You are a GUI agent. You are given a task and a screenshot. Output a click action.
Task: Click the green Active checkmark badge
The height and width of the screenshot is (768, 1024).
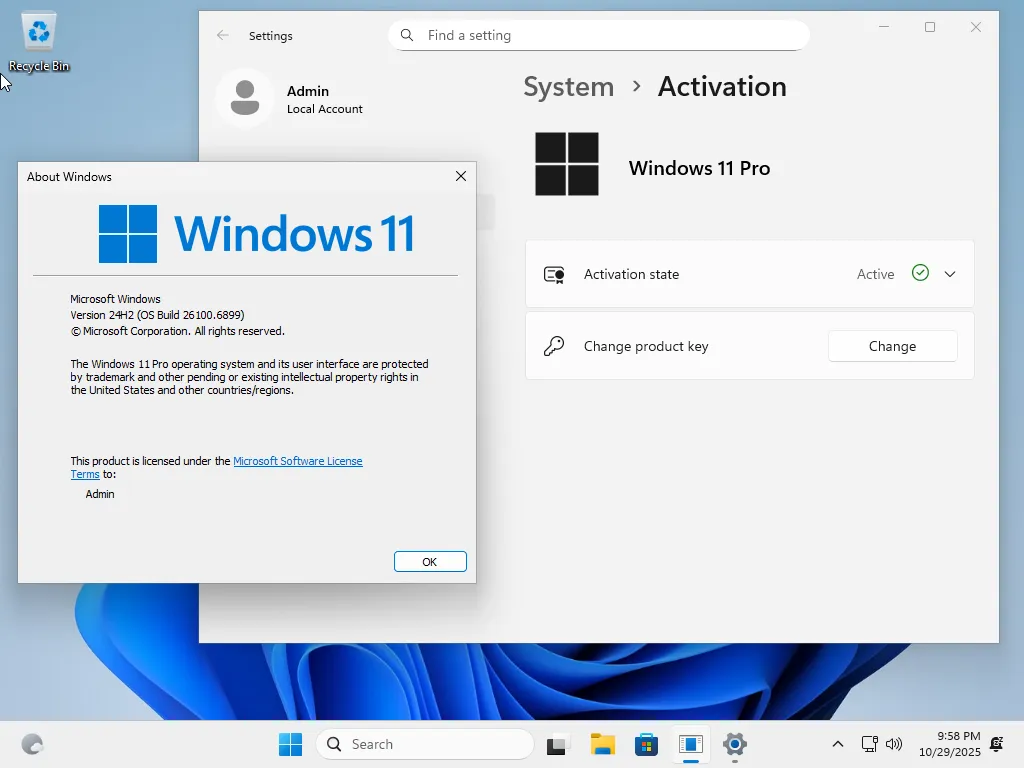coord(919,273)
